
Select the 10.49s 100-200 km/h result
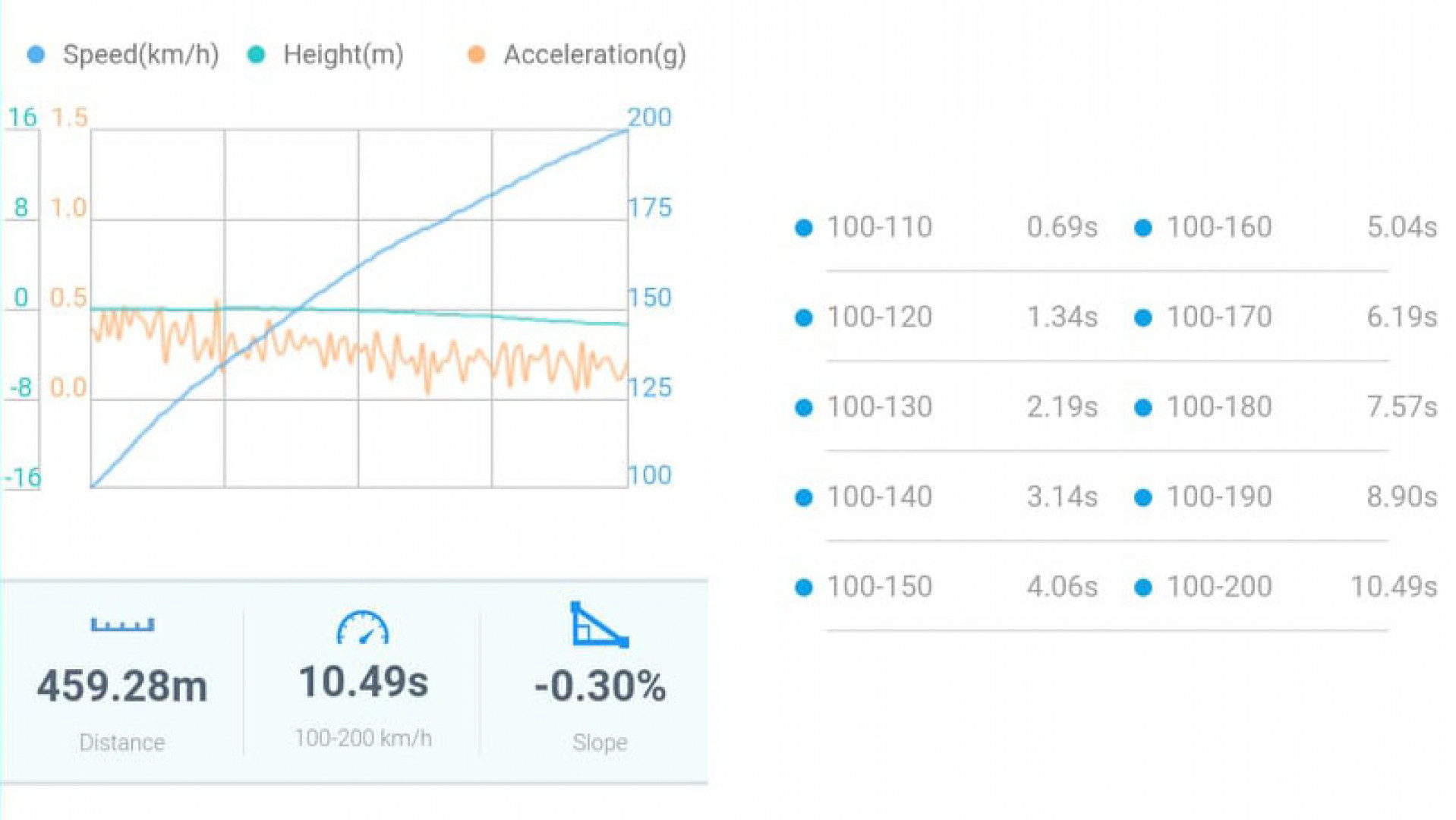pyautogui.click(x=363, y=682)
